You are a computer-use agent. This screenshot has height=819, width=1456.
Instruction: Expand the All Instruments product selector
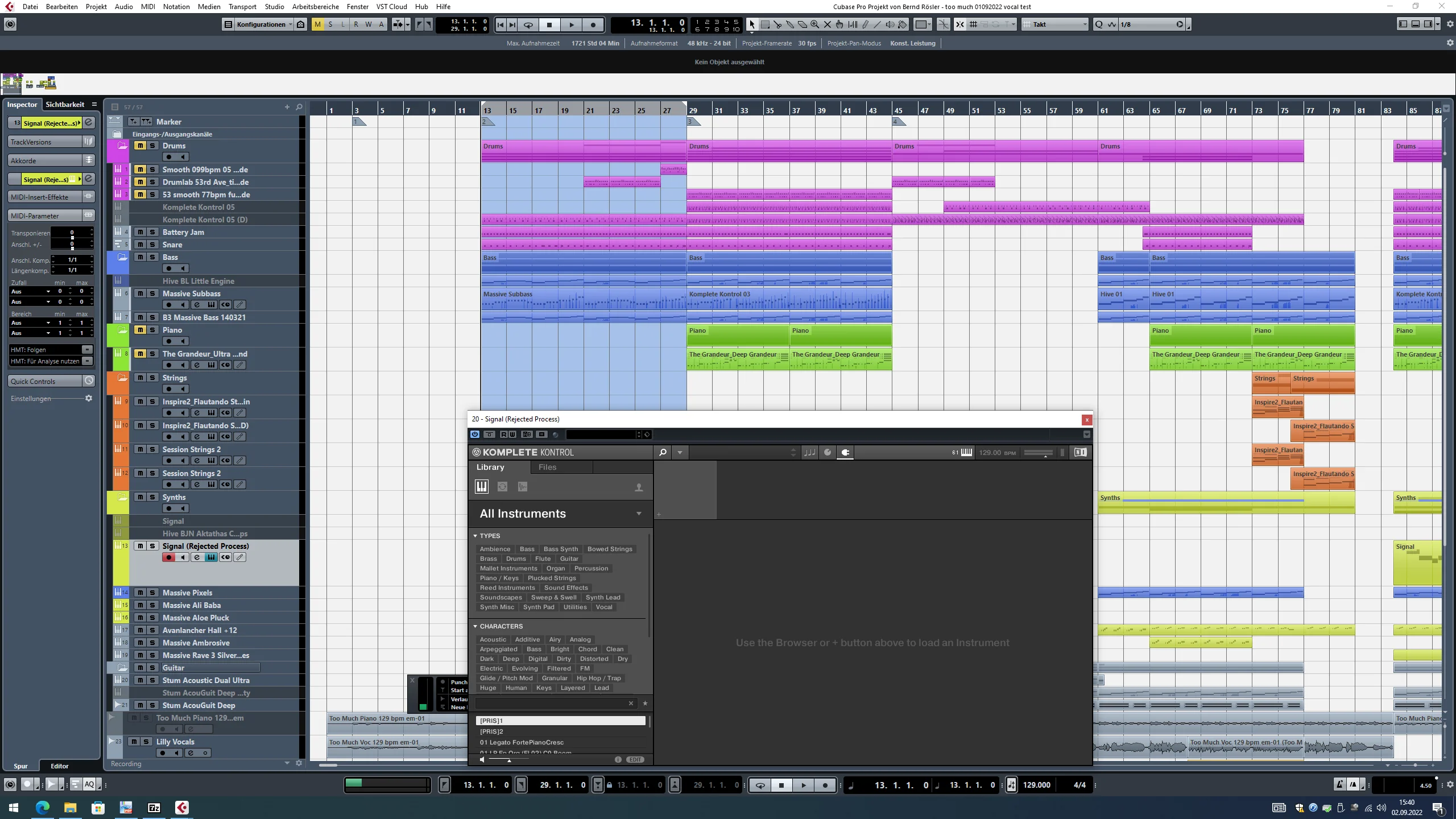tap(639, 514)
